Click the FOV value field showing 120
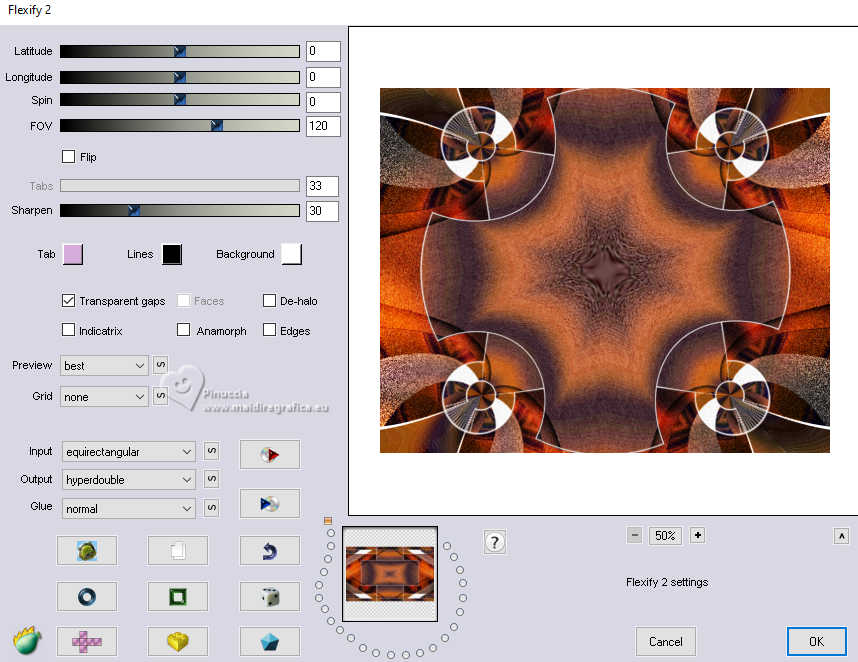Viewport: 858px width, 662px height. pos(323,126)
